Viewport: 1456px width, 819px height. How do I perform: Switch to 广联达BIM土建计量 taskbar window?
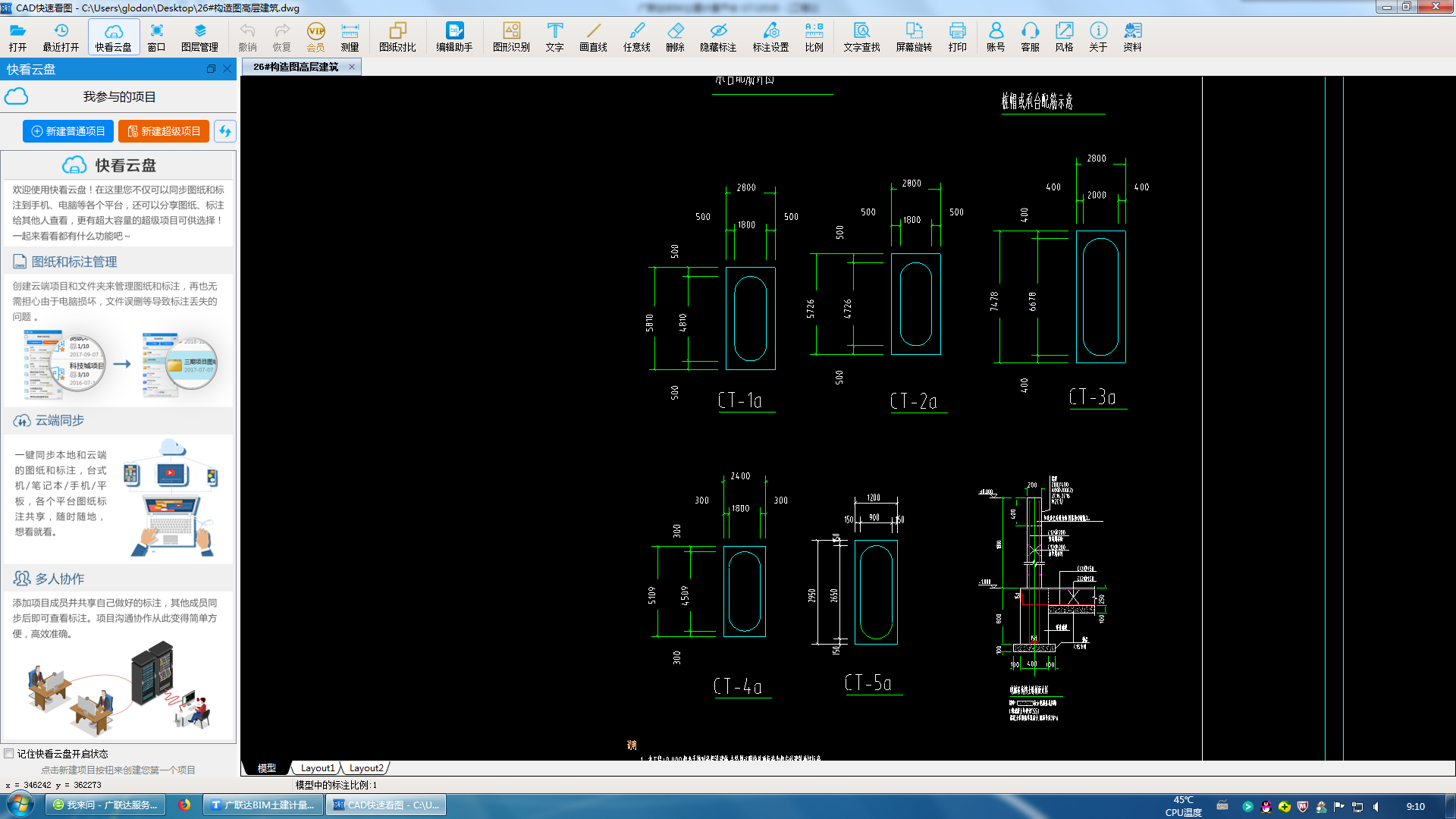263,805
